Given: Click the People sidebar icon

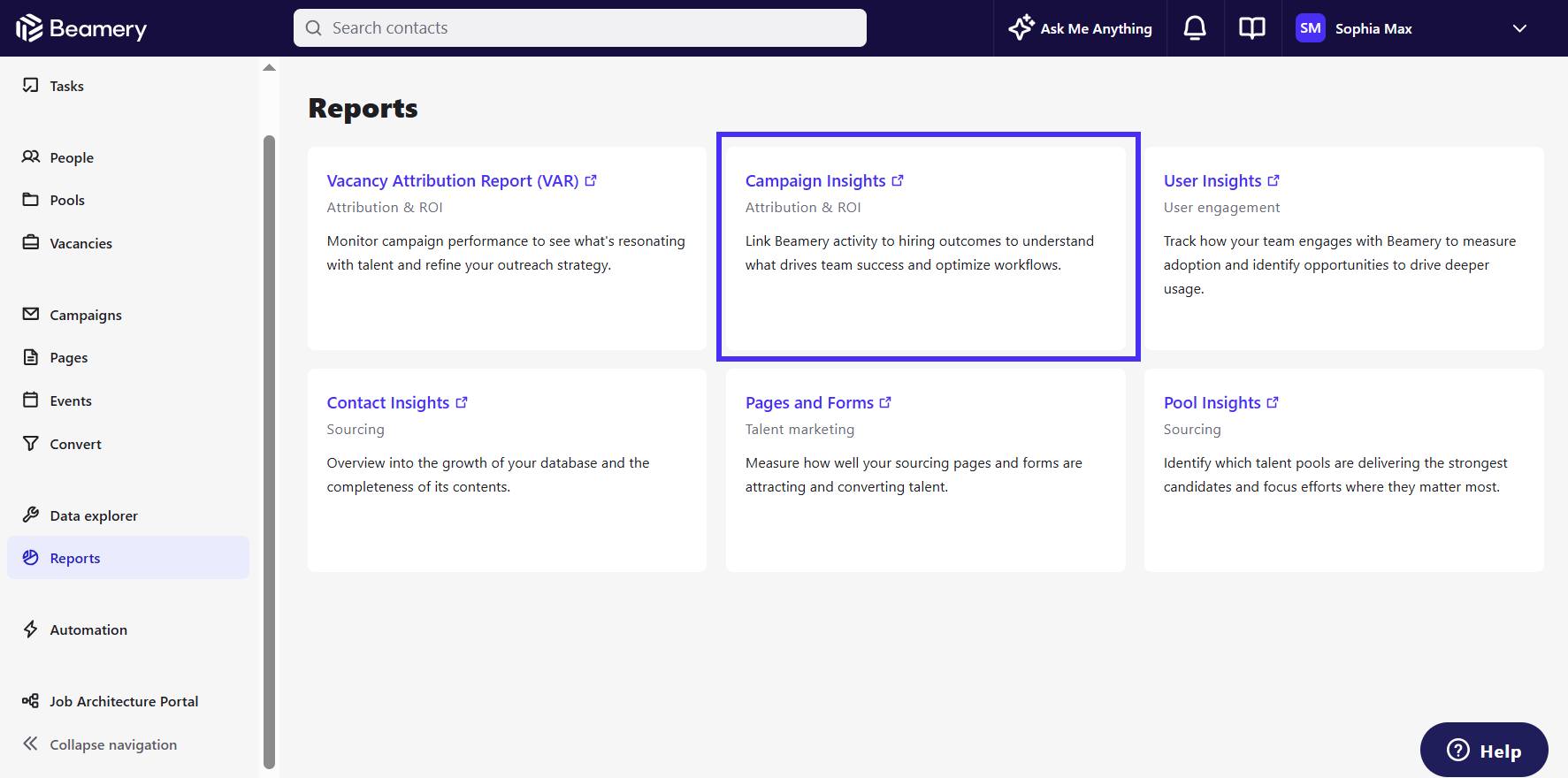Looking at the screenshot, I should click(31, 156).
